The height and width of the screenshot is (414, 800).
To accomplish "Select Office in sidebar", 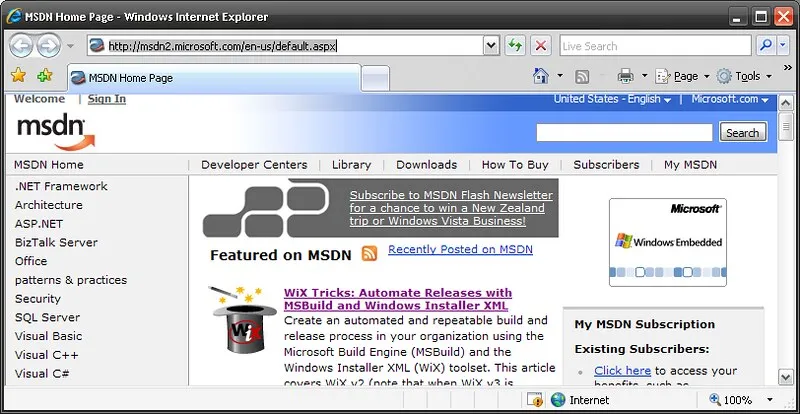I will point(31,261).
